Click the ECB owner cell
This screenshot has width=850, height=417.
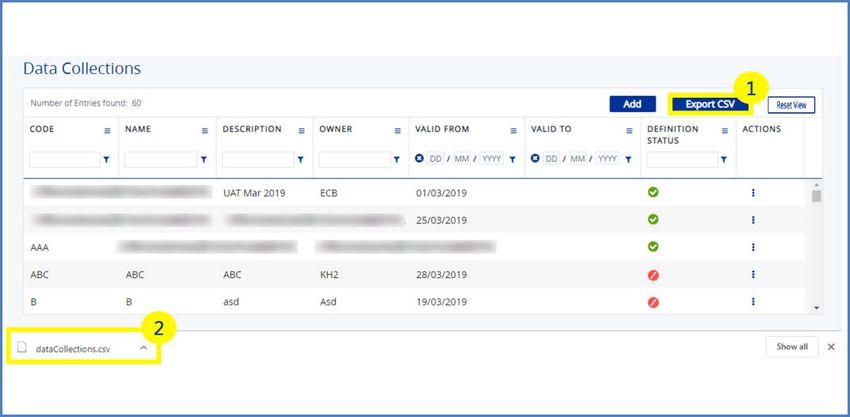(x=329, y=193)
